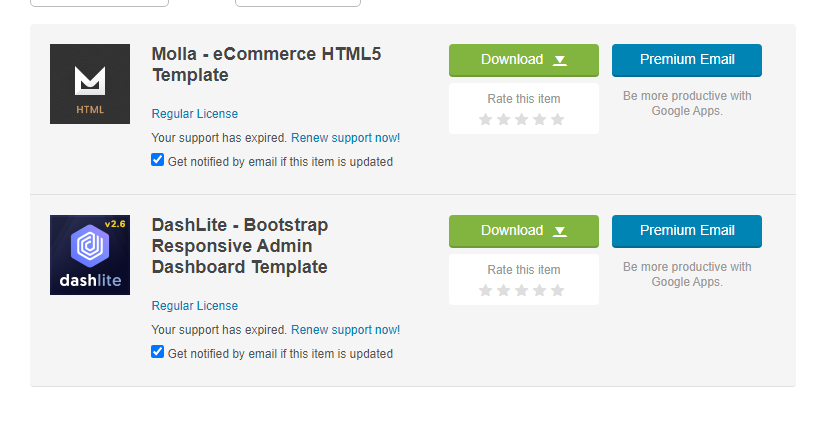Uncheck email update notification for DashLite
Viewport: 827px width, 422px height.
click(x=157, y=352)
